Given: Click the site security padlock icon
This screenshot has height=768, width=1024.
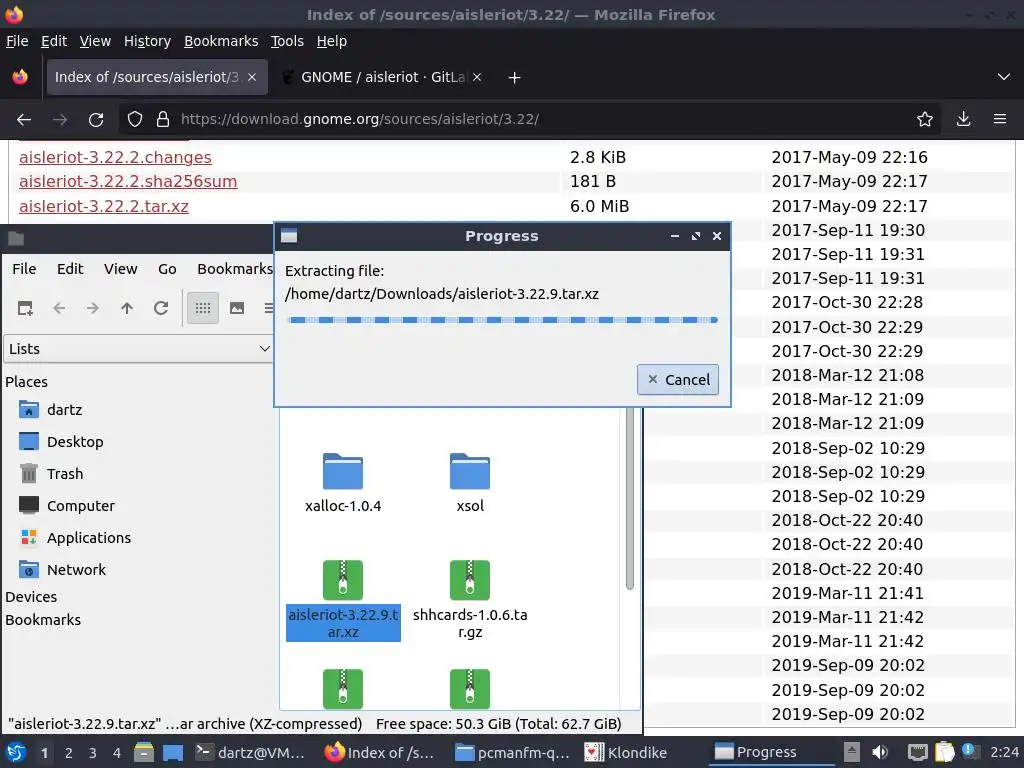Looking at the screenshot, I should pos(163,120).
